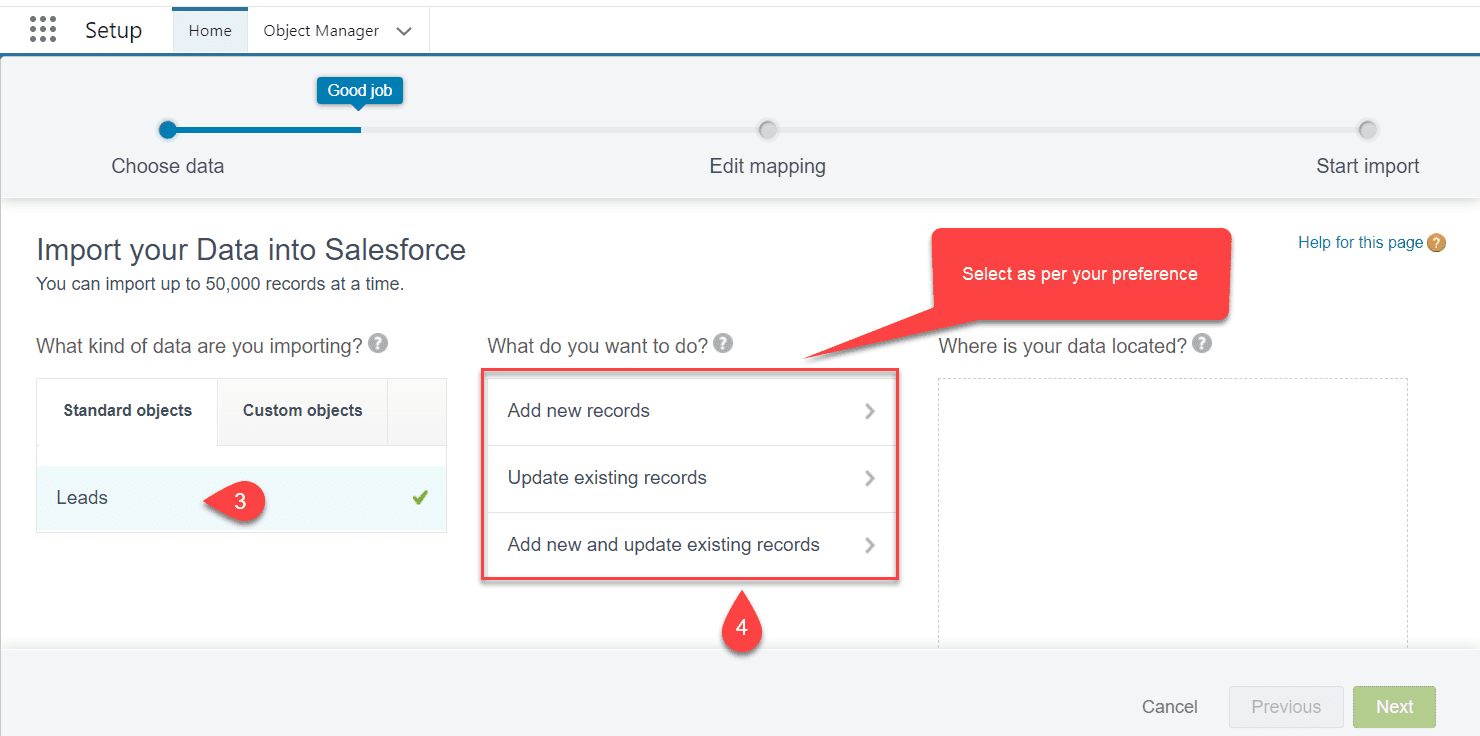The width and height of the screenshot is (1480, 736).
Task: Click the help icon beside 'What kind of data'
Action: (x=378, y=343)
